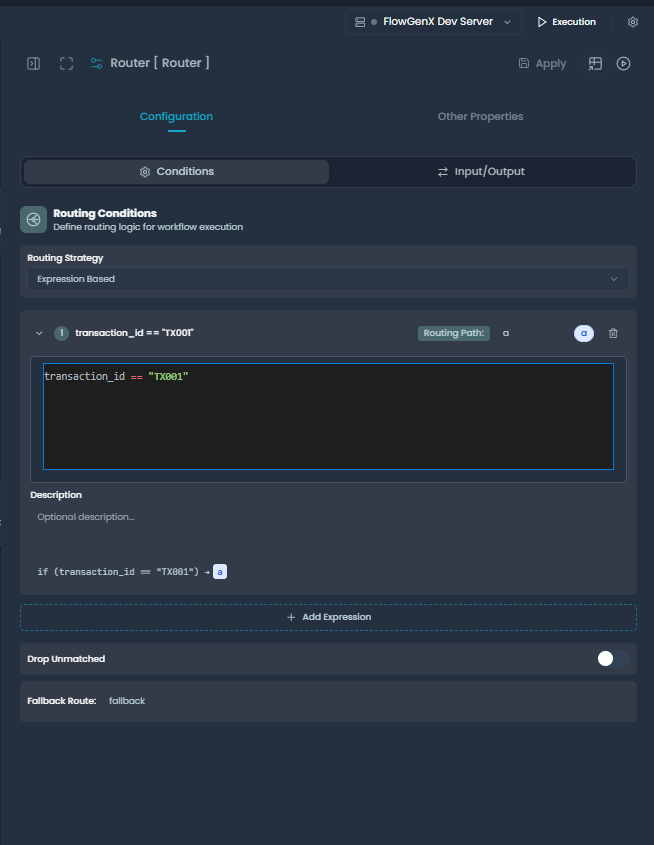
Task: Click the layout template icon beside Apply
Action: coord(595,64)
